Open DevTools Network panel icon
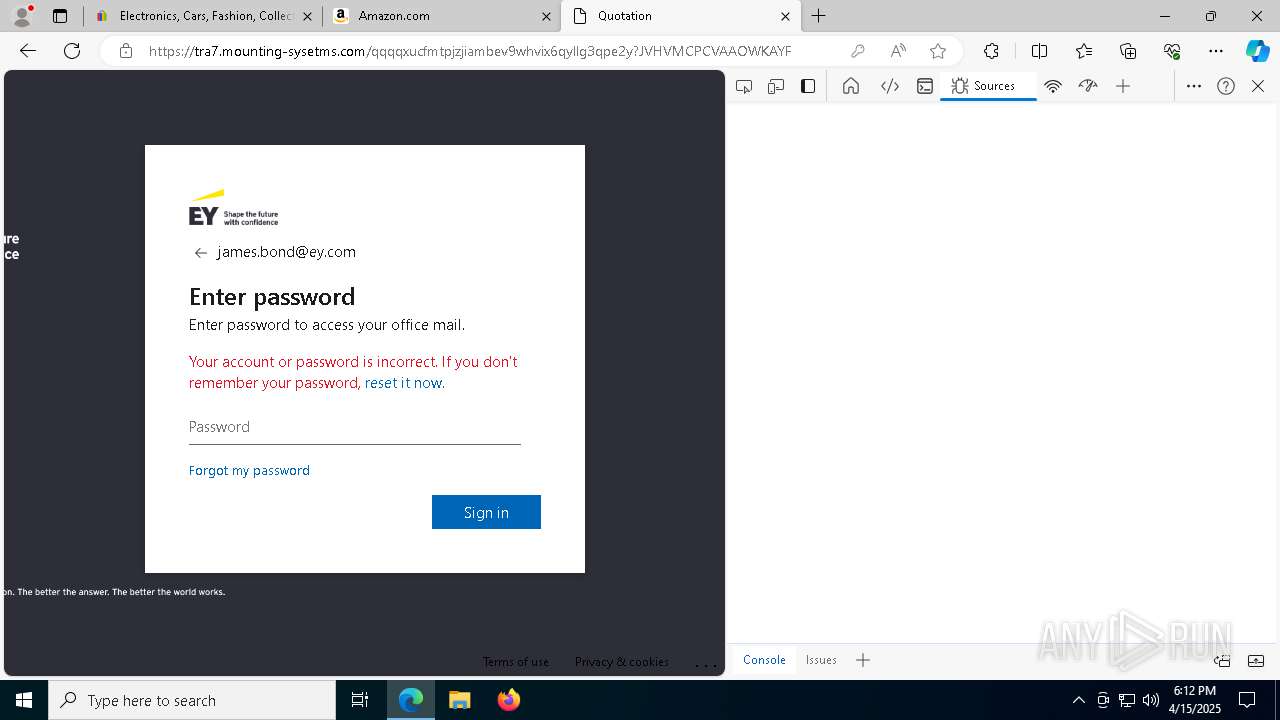 coord(1052,86)
